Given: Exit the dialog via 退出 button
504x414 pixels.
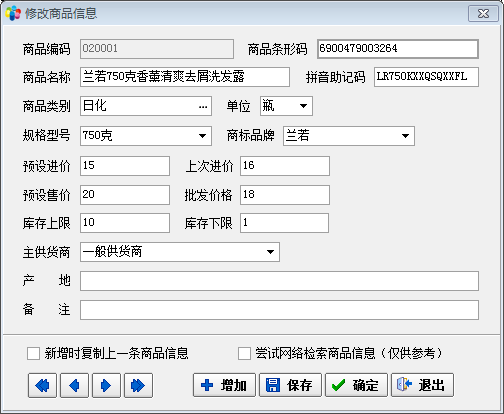Looking at the screenshot, I should coord(422,385).
